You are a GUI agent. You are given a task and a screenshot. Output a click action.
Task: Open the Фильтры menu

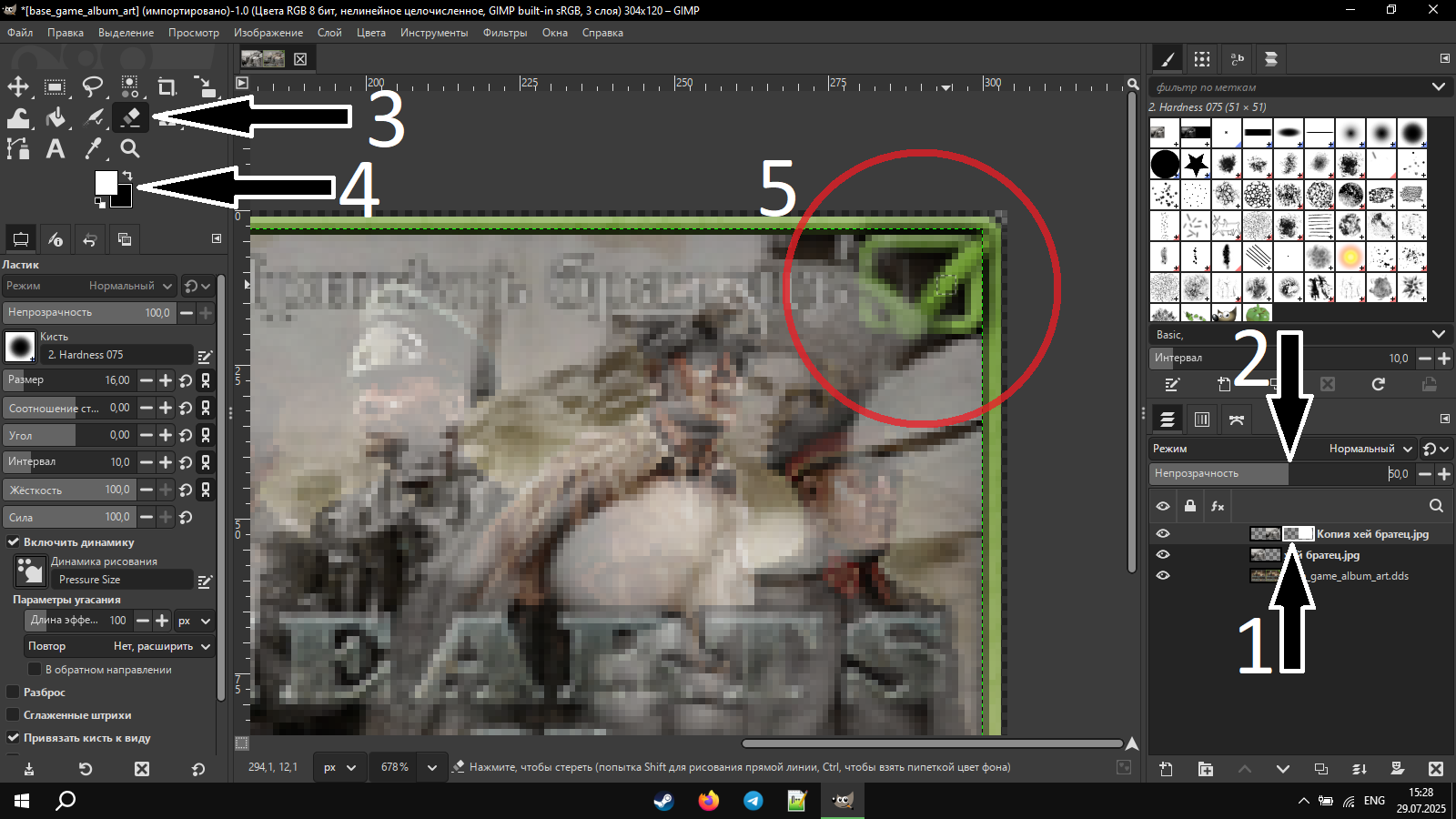(x=505, y=33)
